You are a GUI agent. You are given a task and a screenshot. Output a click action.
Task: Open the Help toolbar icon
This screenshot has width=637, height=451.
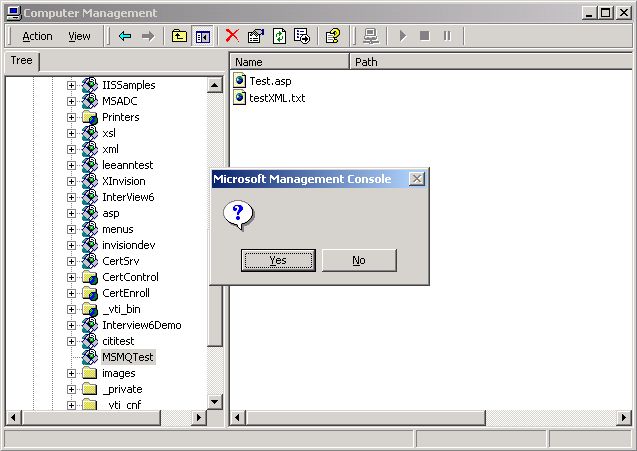pos(333,36)
